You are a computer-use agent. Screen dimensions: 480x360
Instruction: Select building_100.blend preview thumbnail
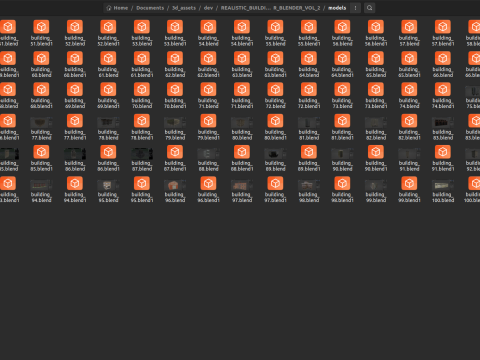(443, 185)
